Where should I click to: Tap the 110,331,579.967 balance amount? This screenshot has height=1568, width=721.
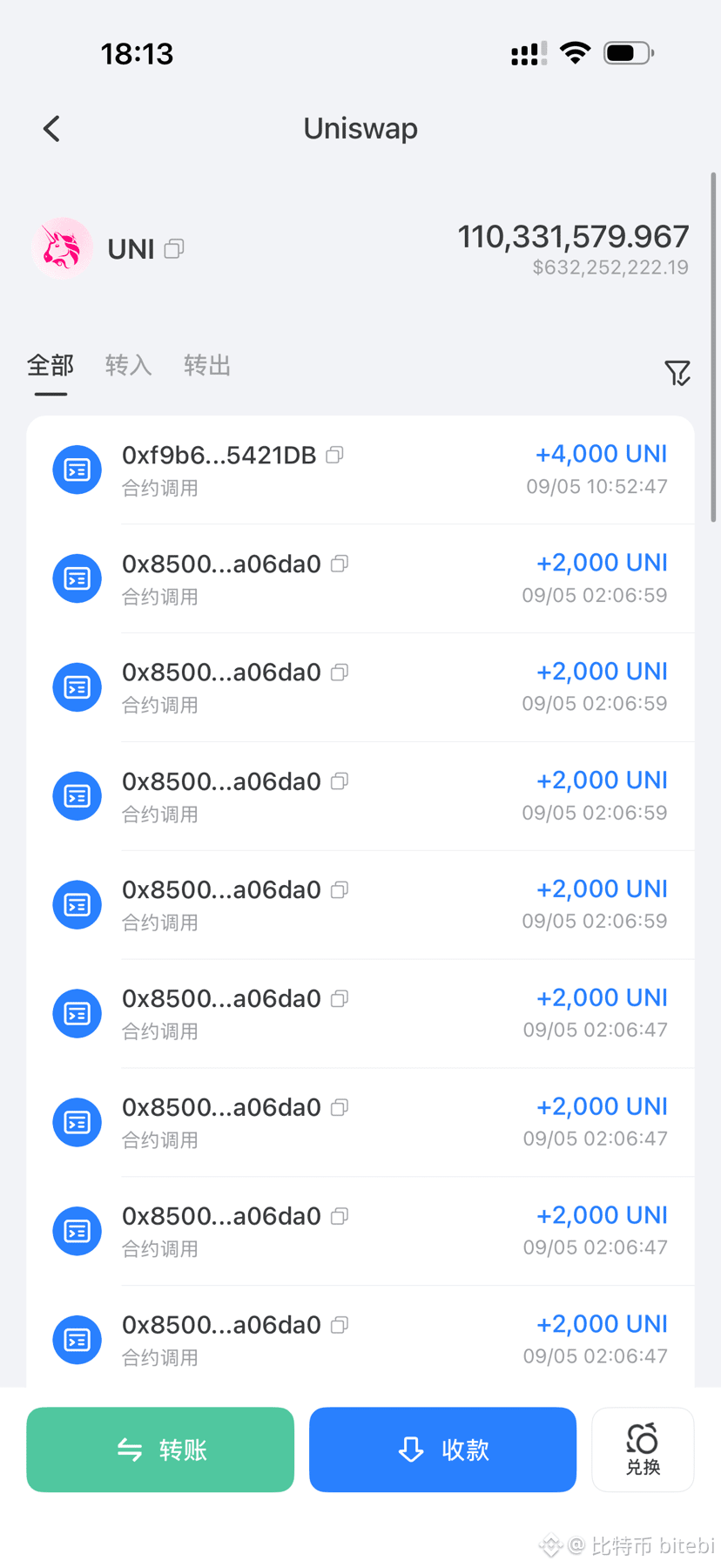point(573,236)
